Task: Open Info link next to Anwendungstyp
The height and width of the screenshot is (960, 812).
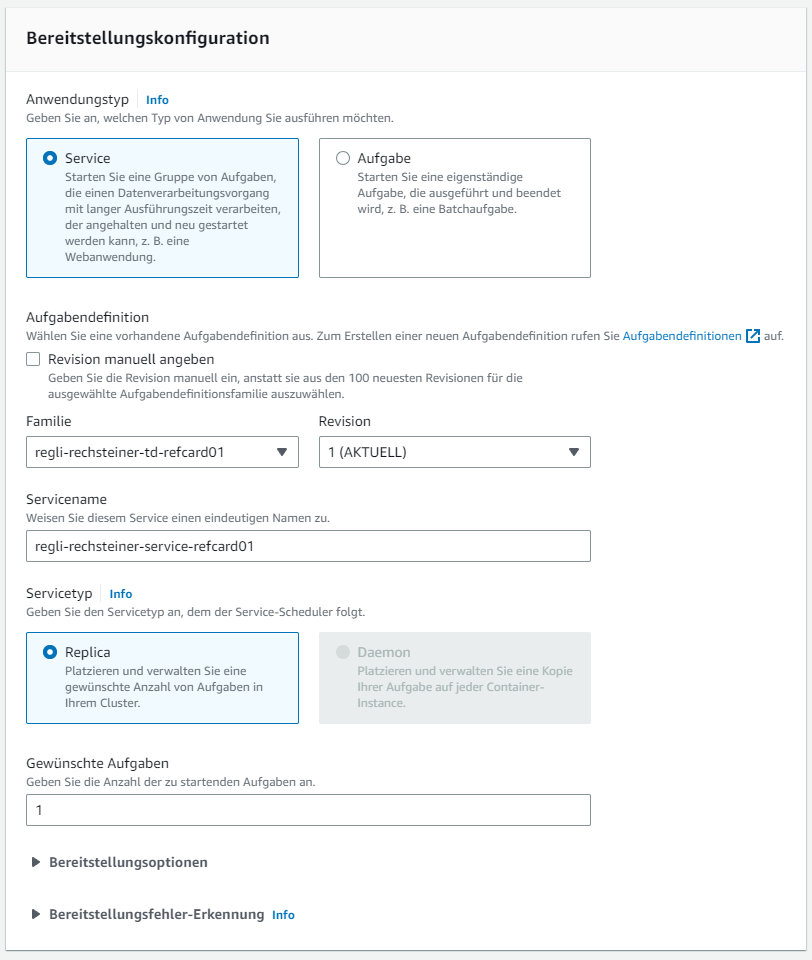Action: coord(157,100)
